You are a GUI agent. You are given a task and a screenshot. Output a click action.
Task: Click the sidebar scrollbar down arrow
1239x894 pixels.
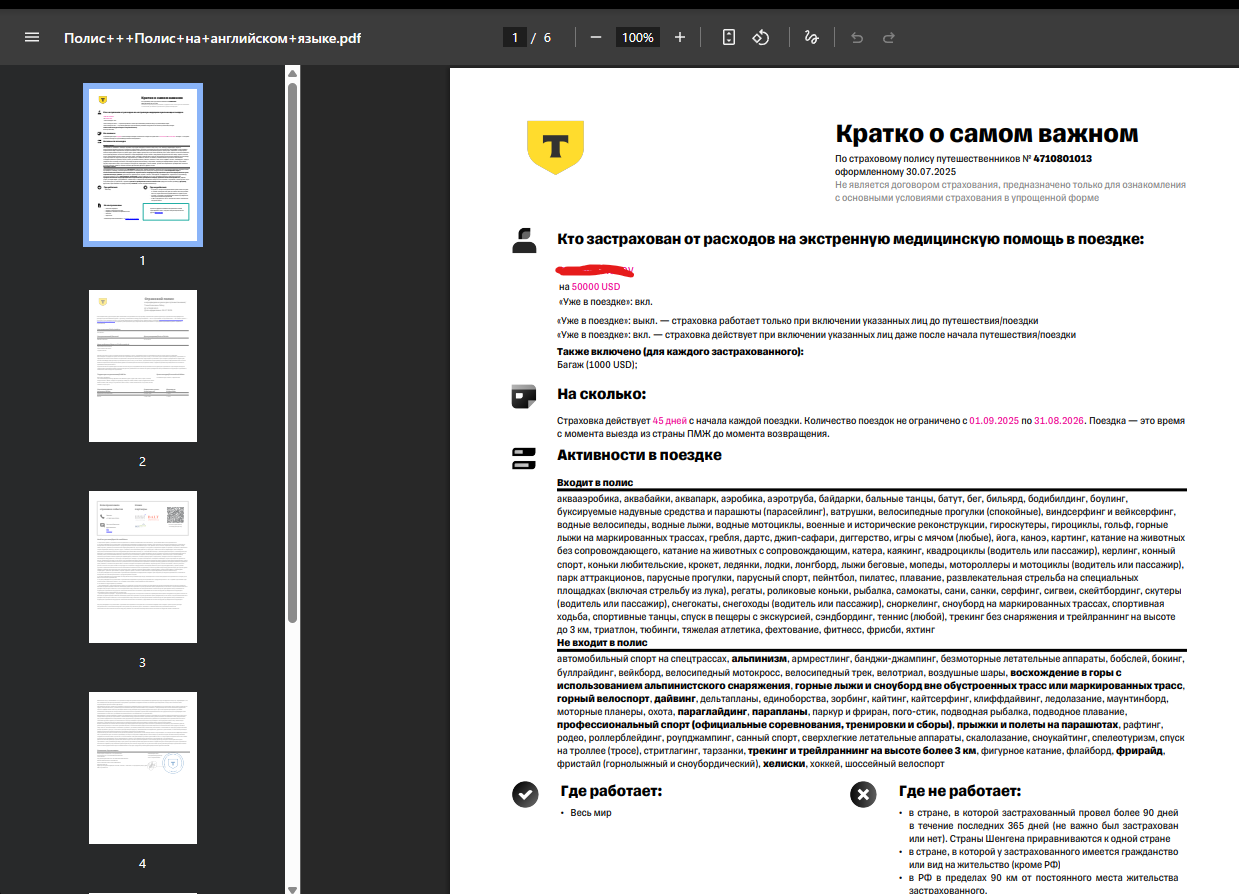pos(292,887)
